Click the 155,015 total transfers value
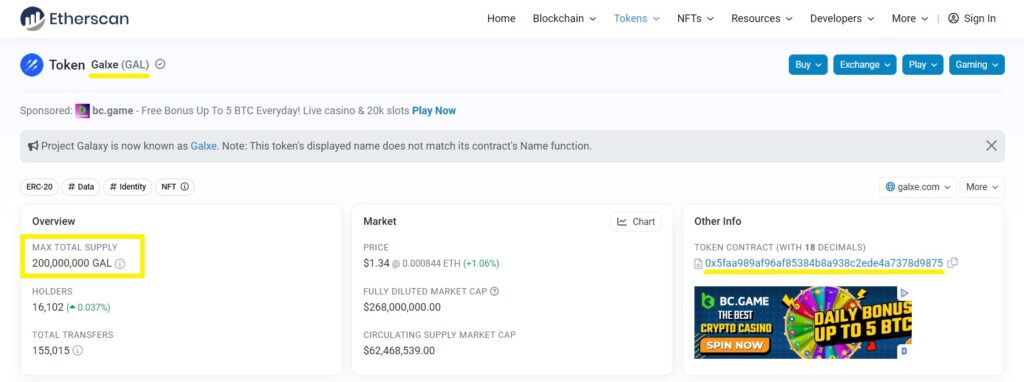The width and height of the screenshot is (1024, 382). click(x=51, y=350)
